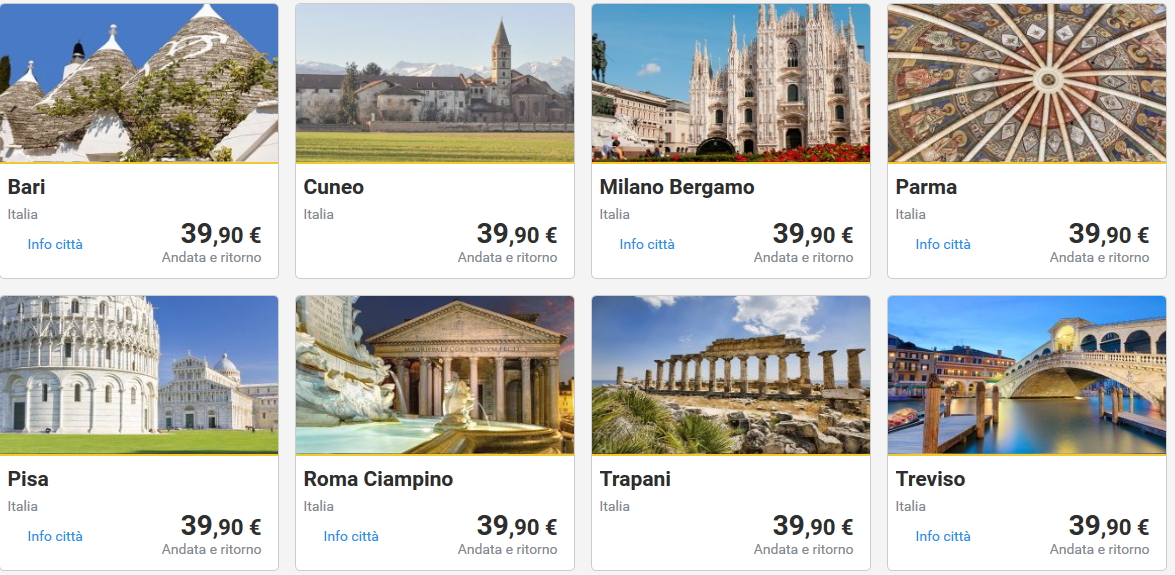Open Info città link for Bari
Viewport: 1175px width, 575px height.
pos(55,244)
